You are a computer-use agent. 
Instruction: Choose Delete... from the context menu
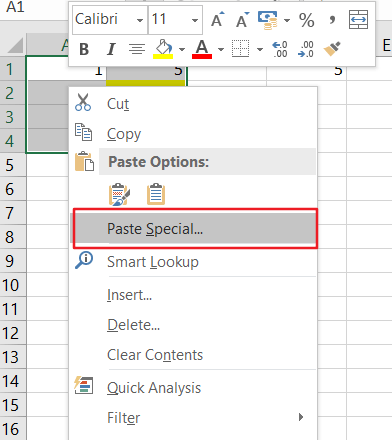(x=193, y=325)
